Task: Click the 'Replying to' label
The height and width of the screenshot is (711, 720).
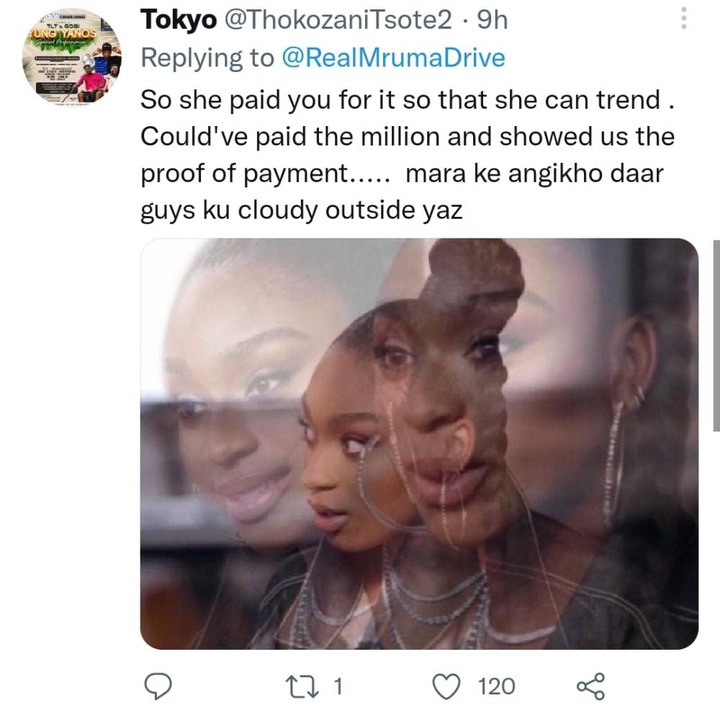Action: (x=207, y=58)
